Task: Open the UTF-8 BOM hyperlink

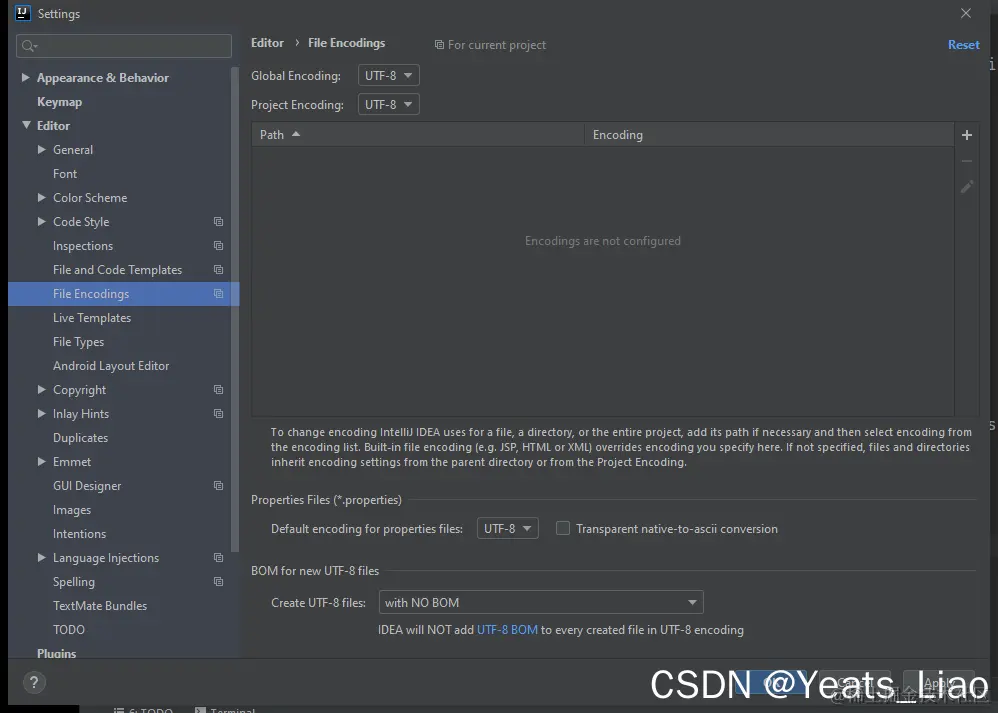Action: pyautogui.click(x=507, y=630)
